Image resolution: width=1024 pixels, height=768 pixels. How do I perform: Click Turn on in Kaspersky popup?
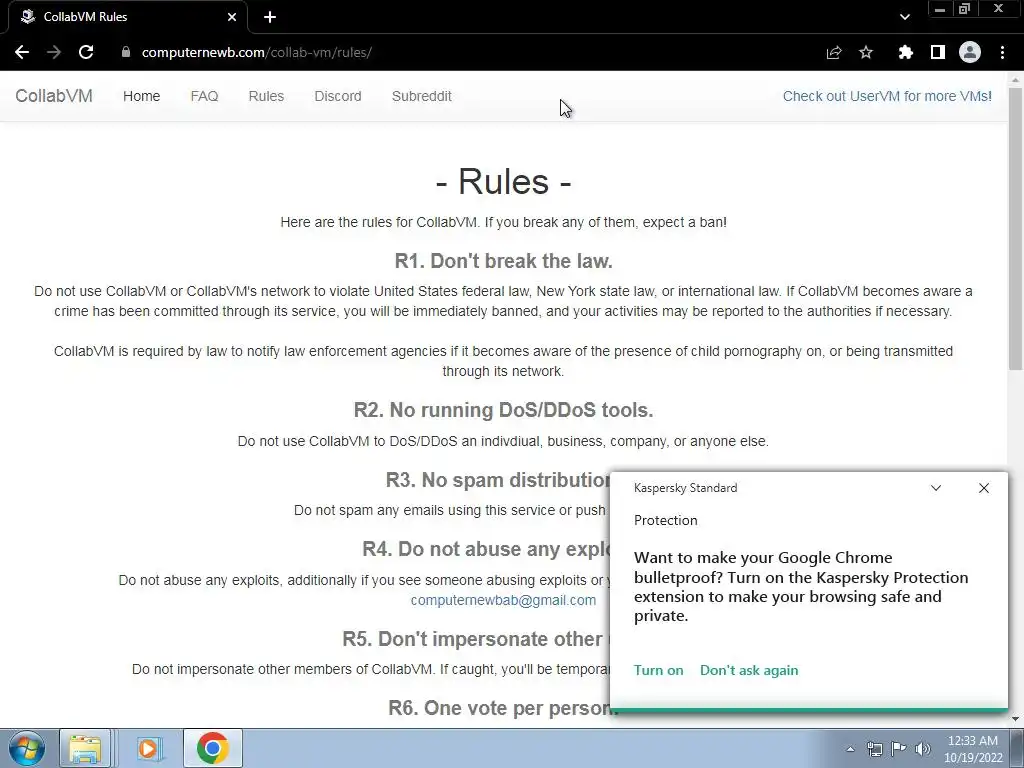[658, 670]
